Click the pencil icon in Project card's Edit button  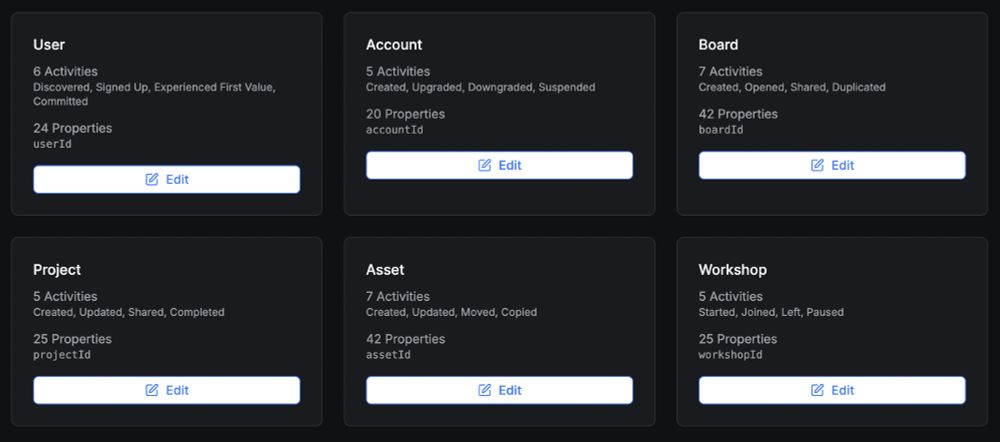coord(152,390)
